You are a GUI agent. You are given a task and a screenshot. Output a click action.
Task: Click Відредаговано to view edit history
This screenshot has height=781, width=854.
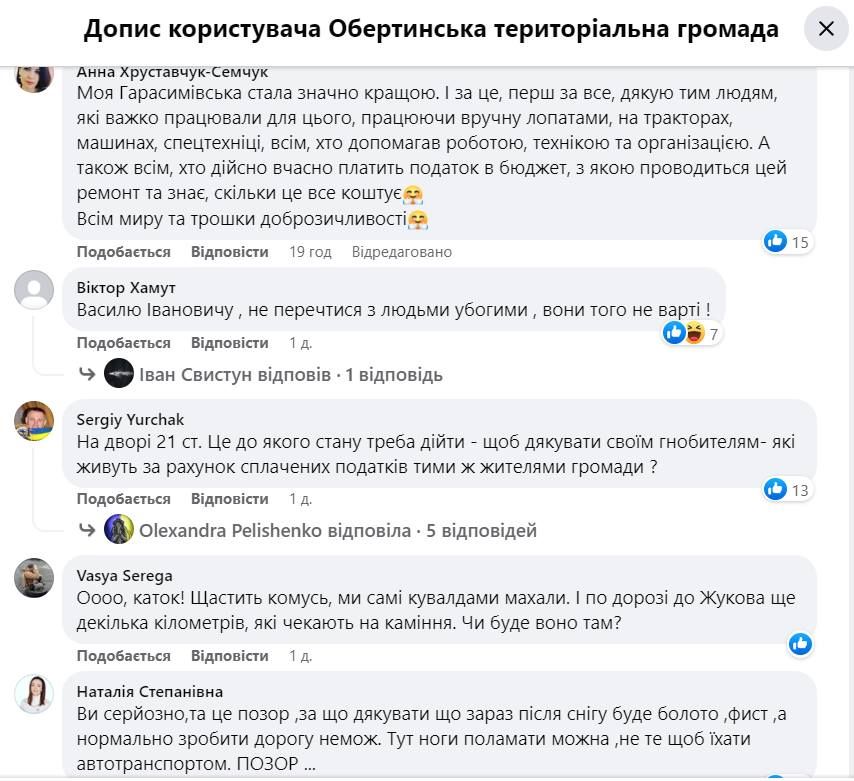(401, 252)
